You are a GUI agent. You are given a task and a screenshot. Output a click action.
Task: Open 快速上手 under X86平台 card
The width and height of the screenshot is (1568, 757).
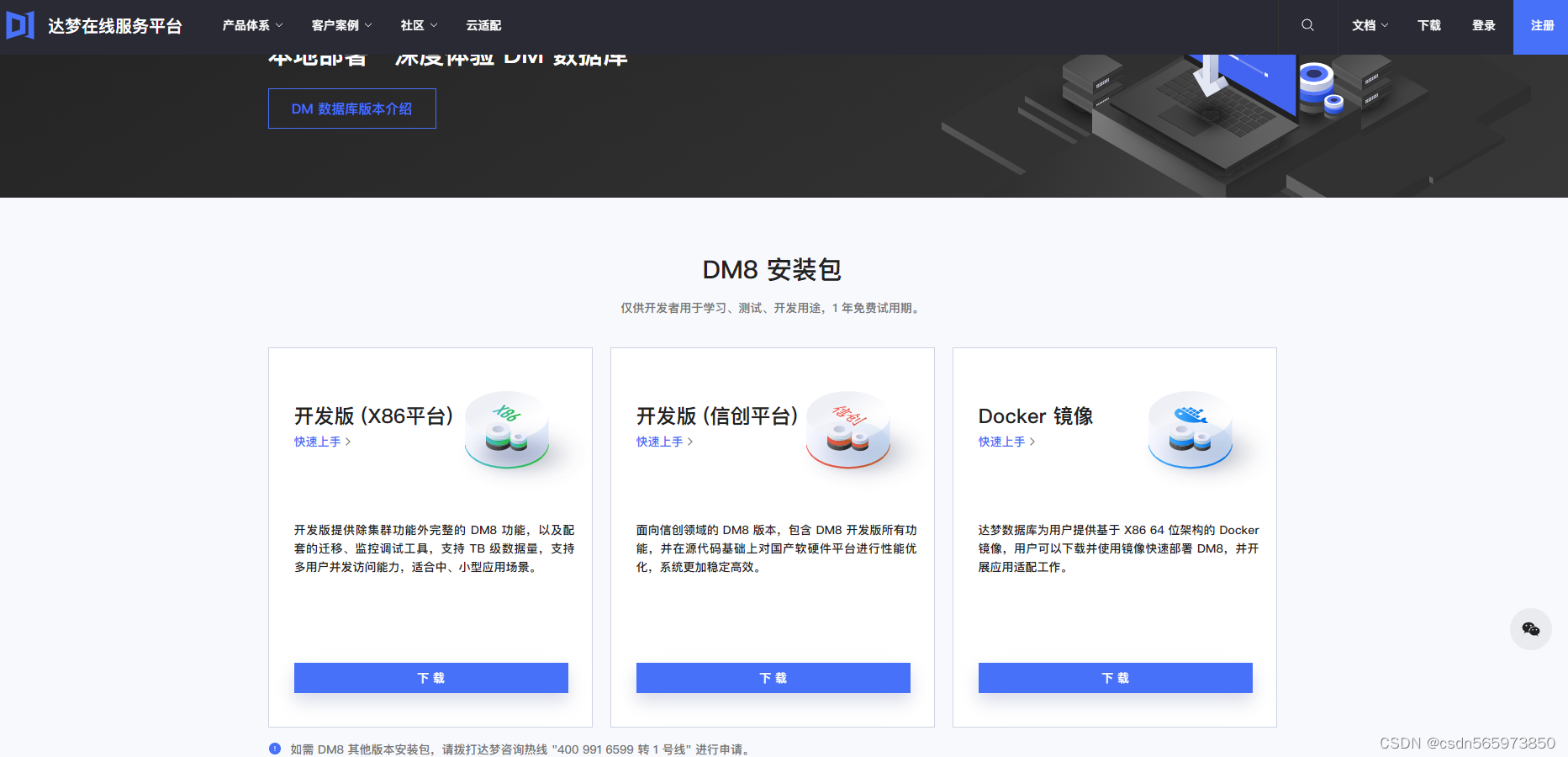pos(322,442)
